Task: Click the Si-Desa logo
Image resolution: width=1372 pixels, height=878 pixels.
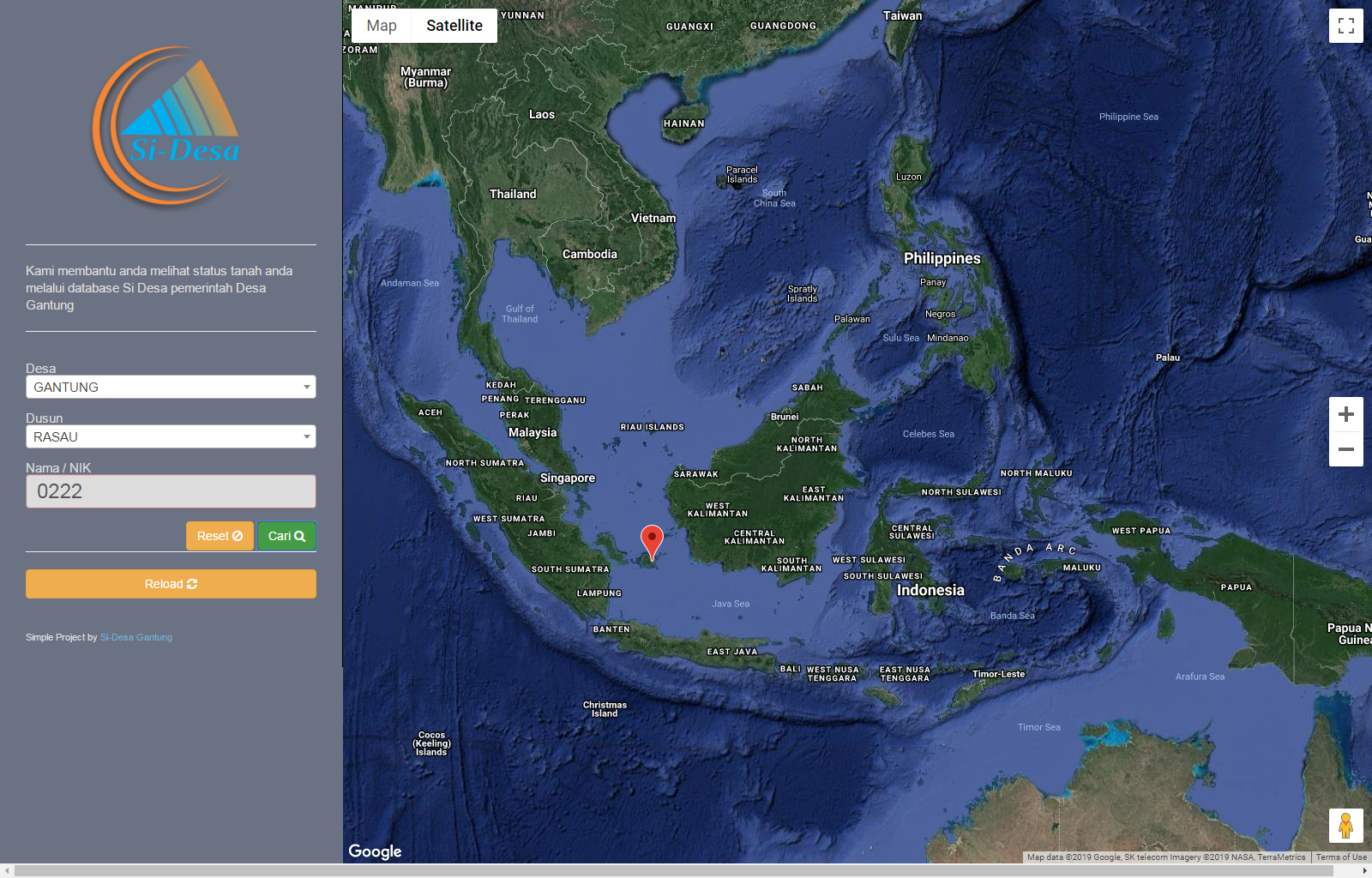Action: 167,126
